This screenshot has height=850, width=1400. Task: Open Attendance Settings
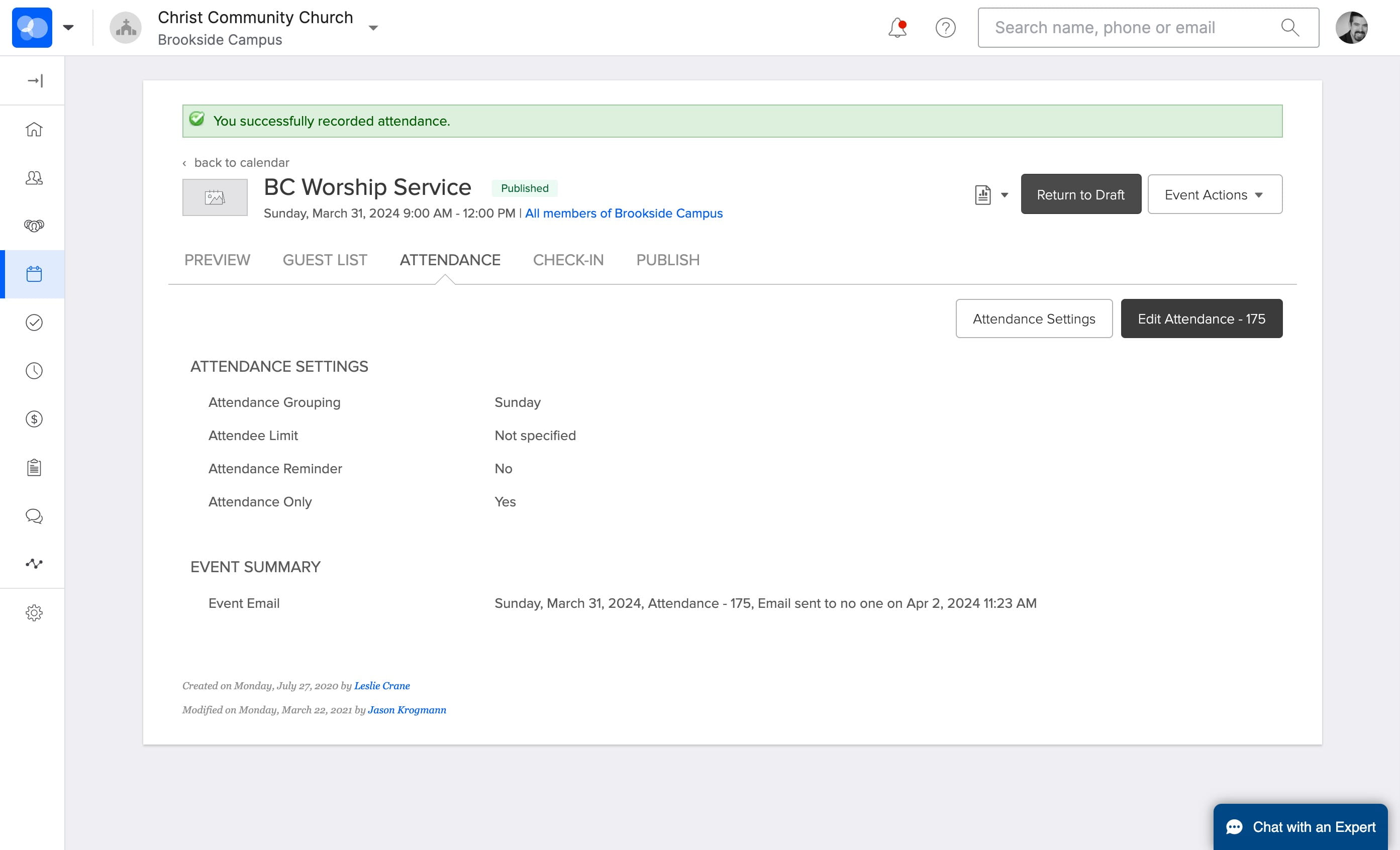click(1034, 318)
